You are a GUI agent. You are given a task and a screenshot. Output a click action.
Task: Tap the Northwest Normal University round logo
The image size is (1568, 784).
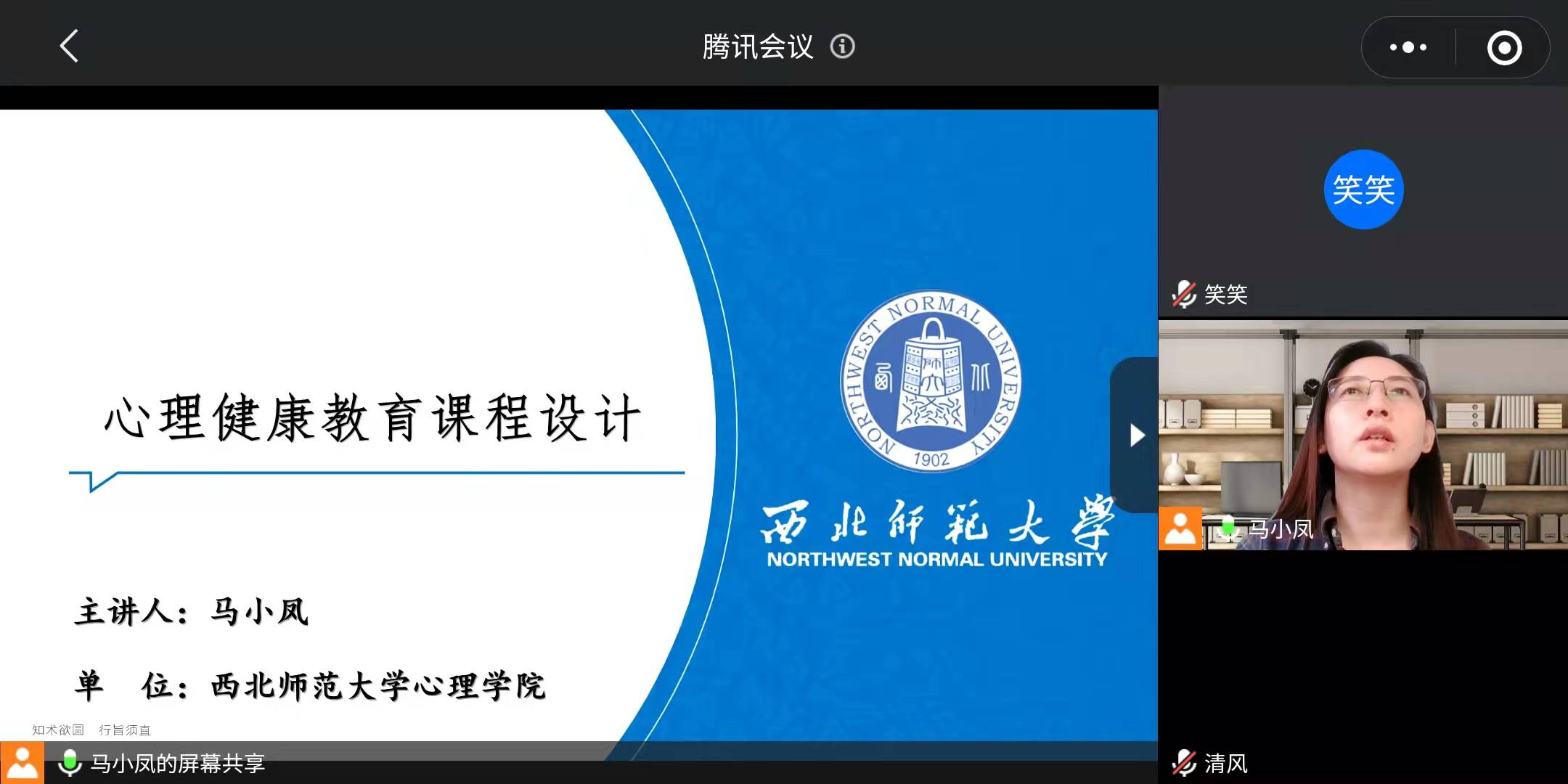[931, 381]
